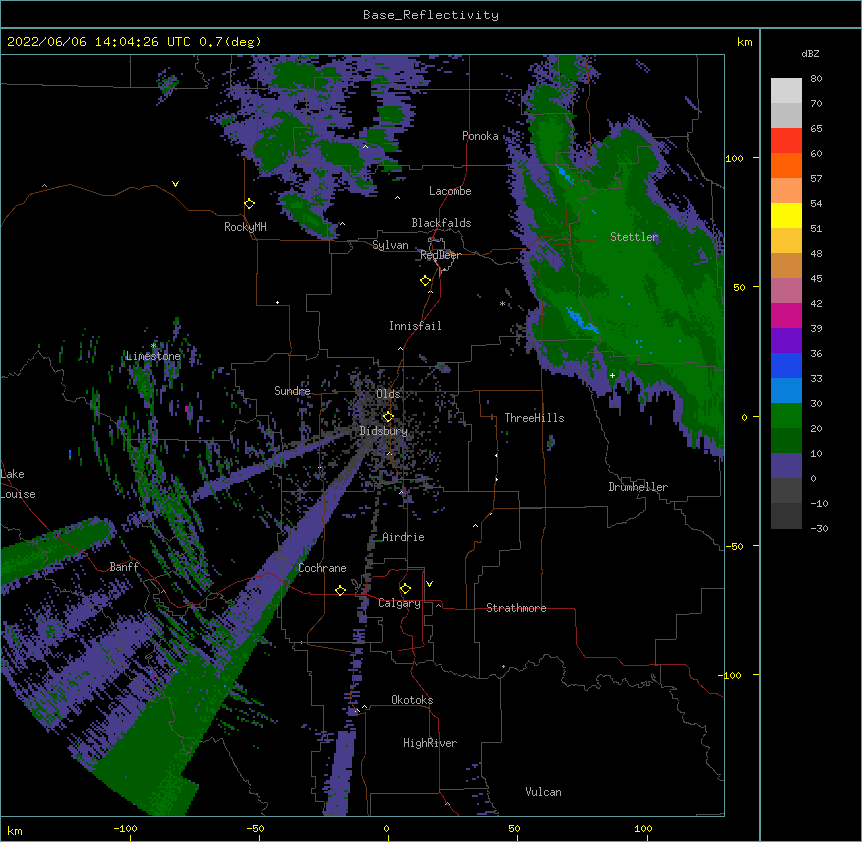Click the HighRiver label
The width and height of the screenshot is (862, 842).
[x=430, y=743]
